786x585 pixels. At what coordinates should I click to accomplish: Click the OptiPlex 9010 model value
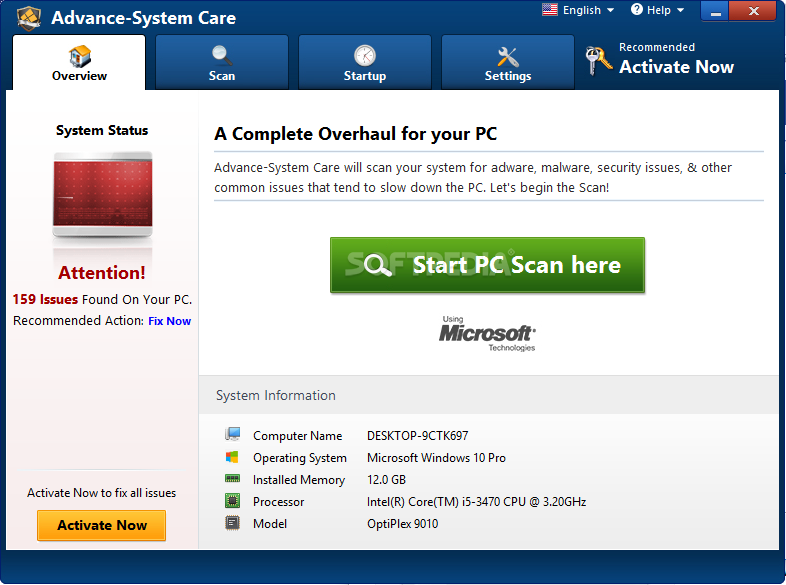pos(403,524)
